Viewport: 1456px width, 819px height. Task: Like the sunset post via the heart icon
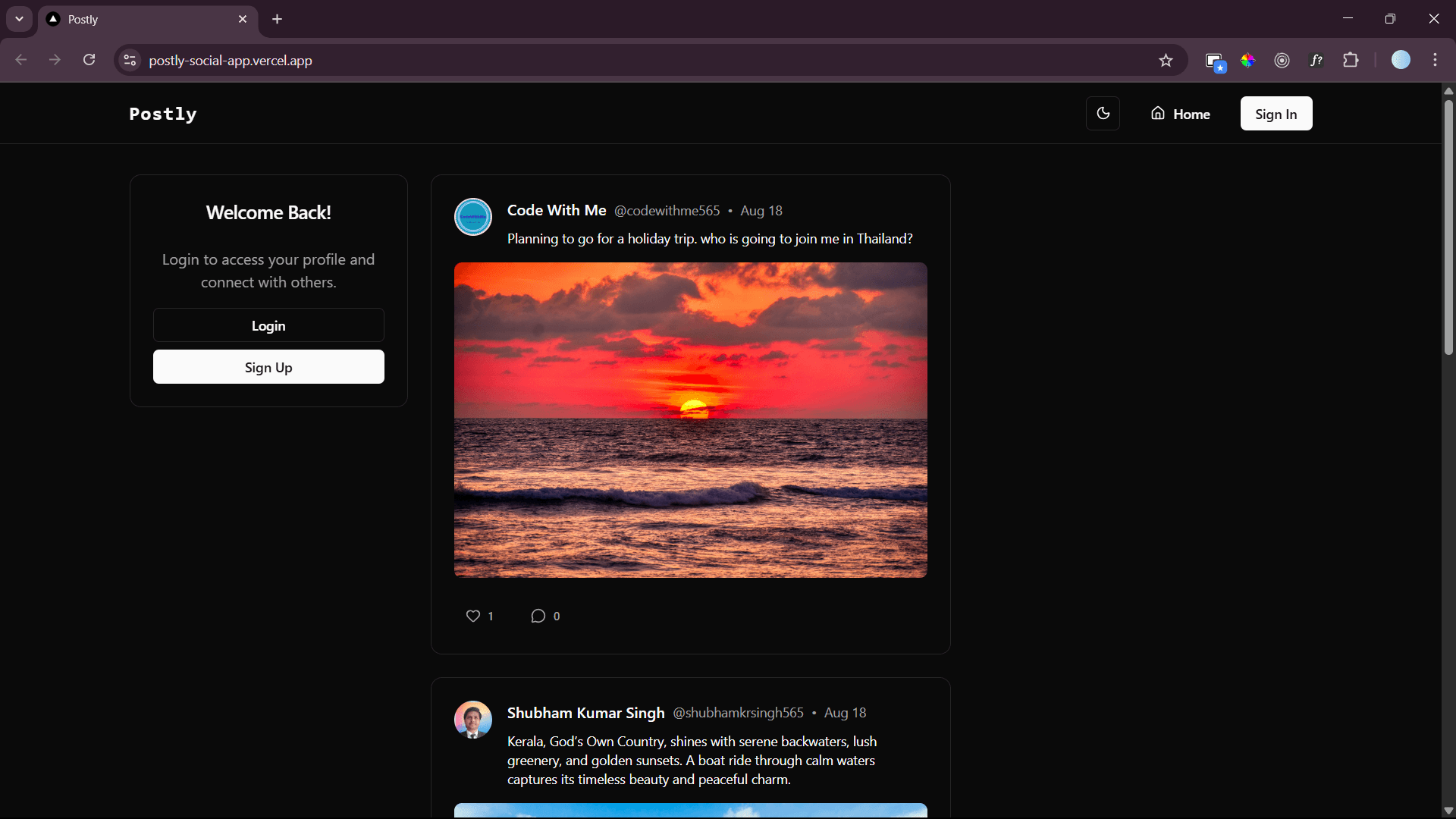[x=472, y=615]
